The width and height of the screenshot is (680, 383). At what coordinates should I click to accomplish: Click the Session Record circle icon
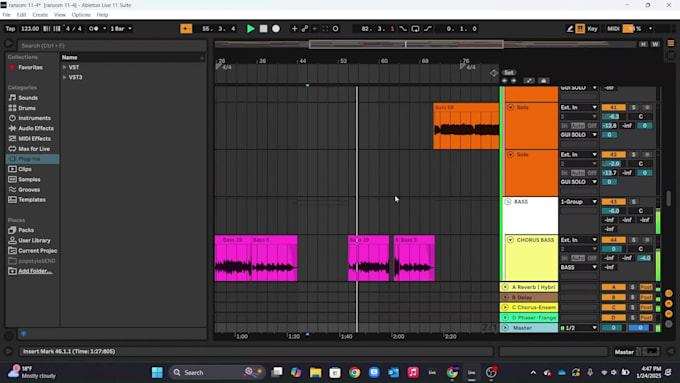pyautogui.click(x=335, y=29)
